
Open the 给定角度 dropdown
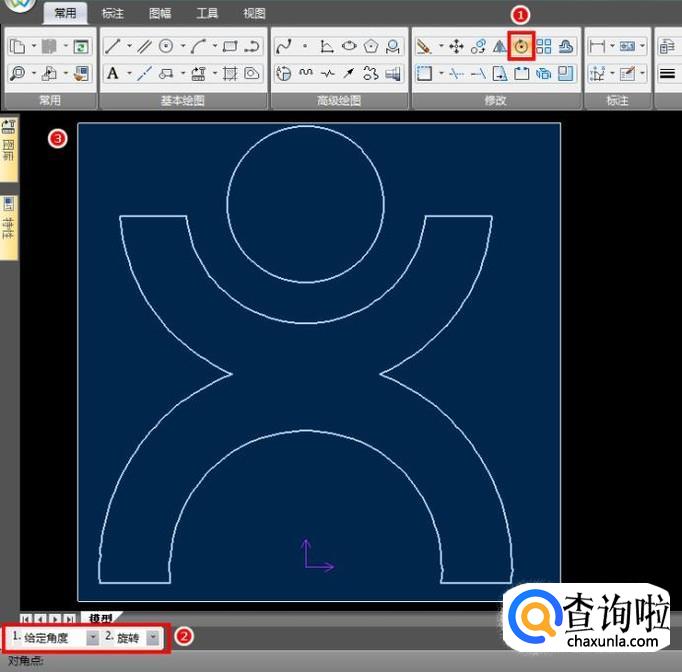tap(92, 637)
